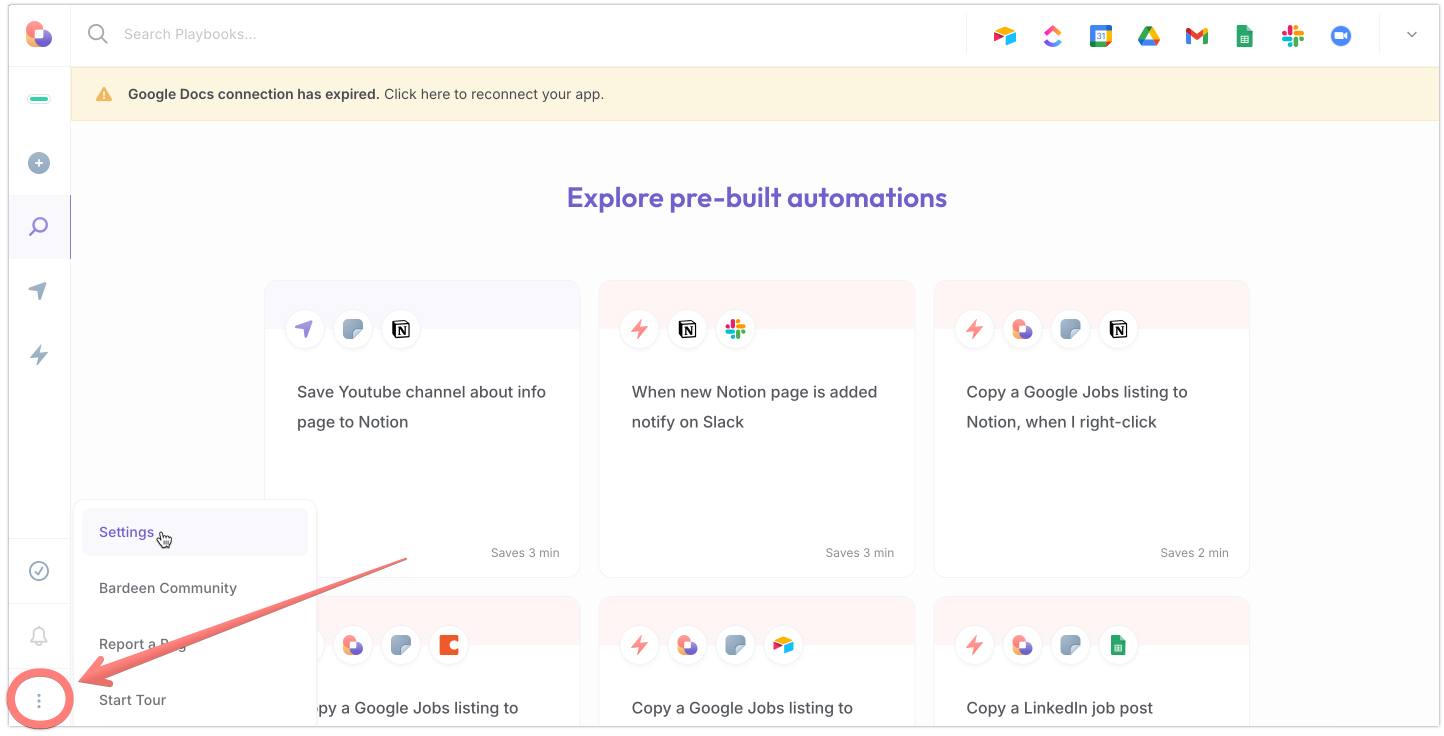Open the paper plane icon in sidebar
This screenshot has width=1444, height=736.
pos(39,291)
